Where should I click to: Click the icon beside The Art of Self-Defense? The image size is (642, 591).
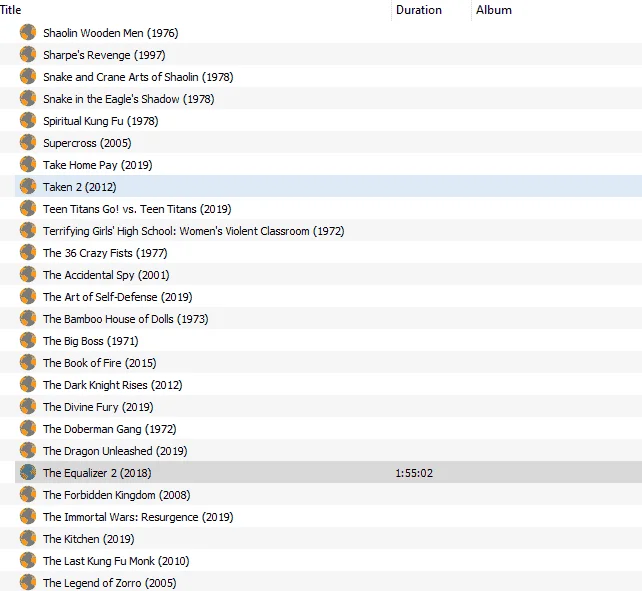pos(28,297)
